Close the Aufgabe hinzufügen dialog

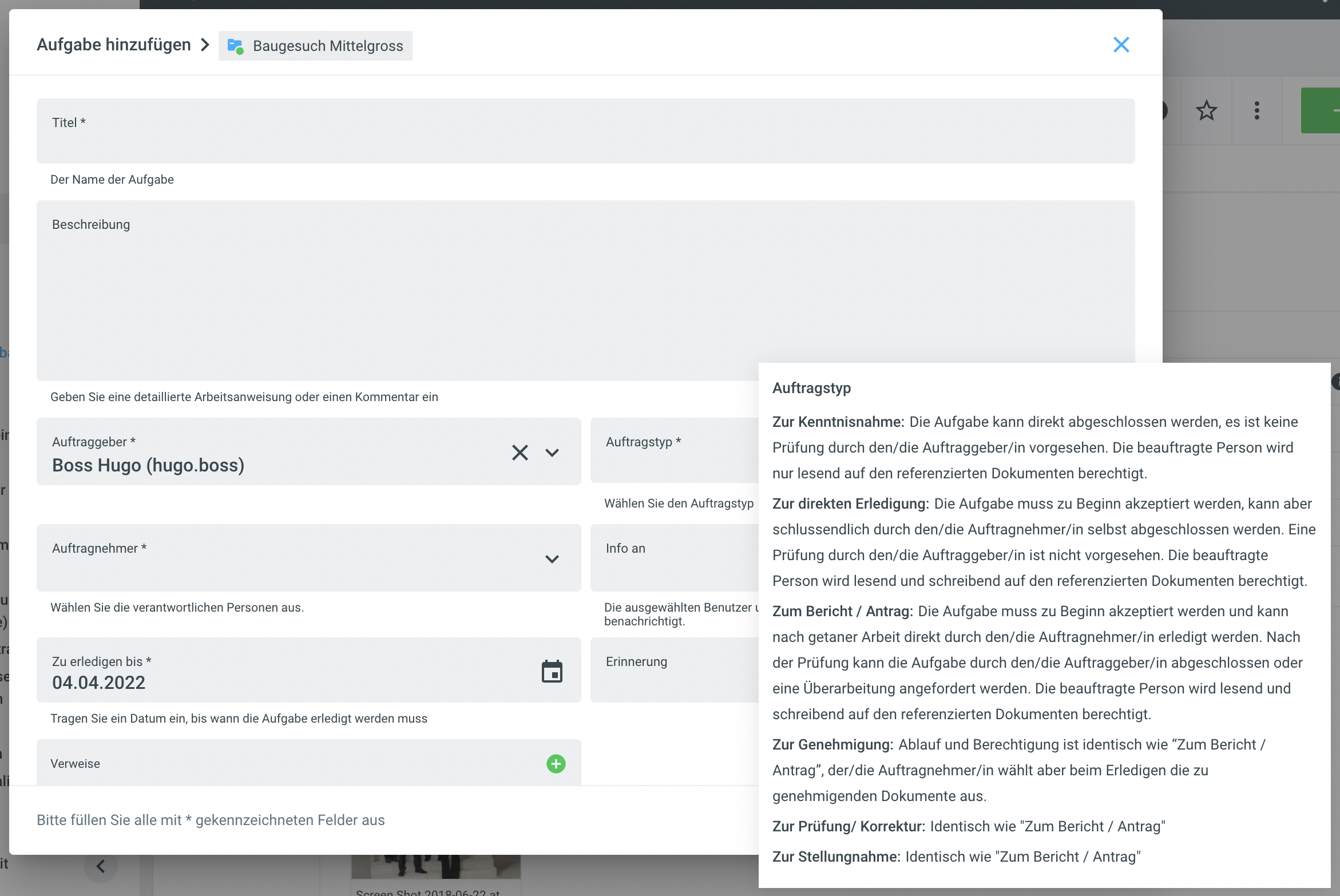[1121, 45]
